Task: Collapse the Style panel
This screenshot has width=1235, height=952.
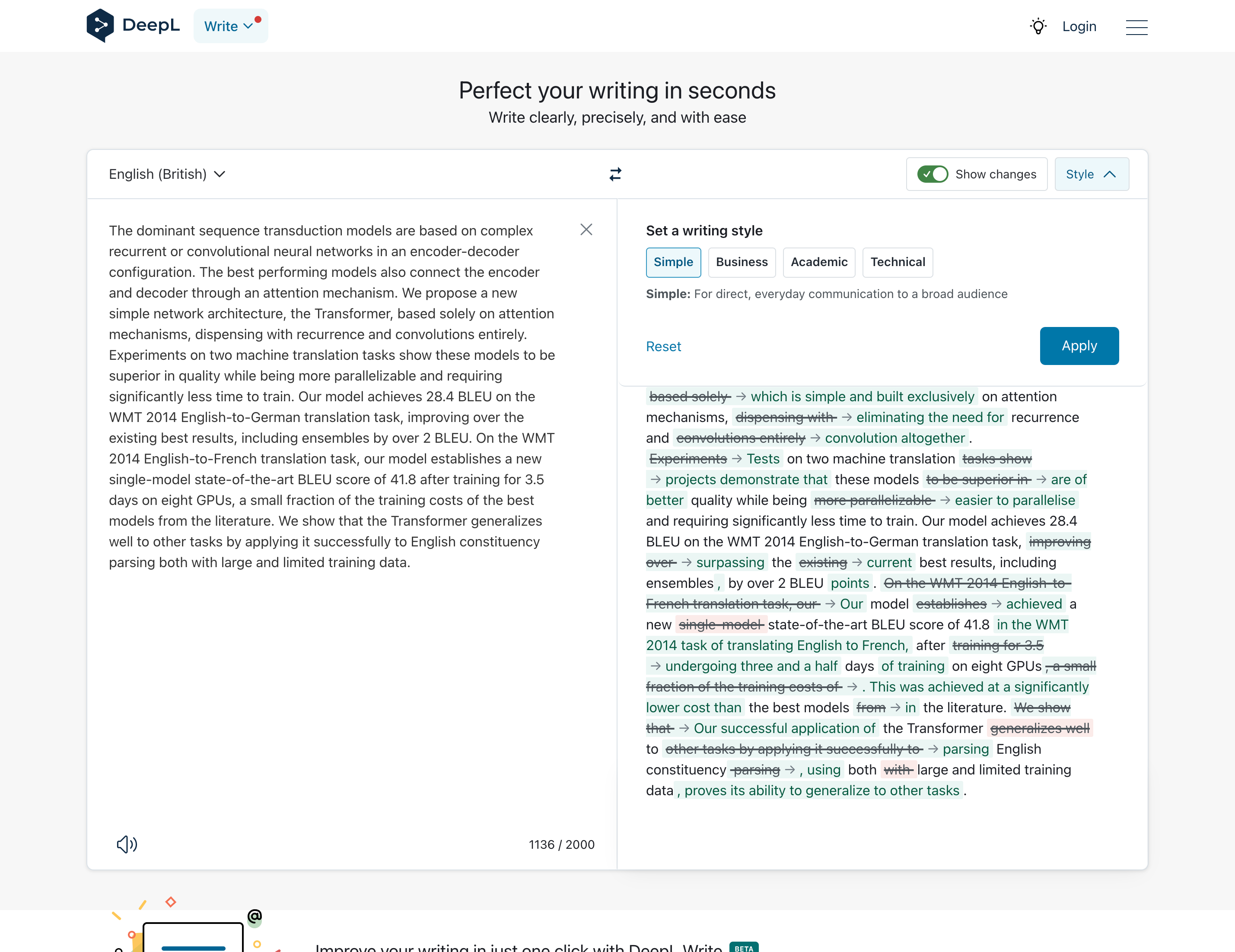Action: (1091, 174)
